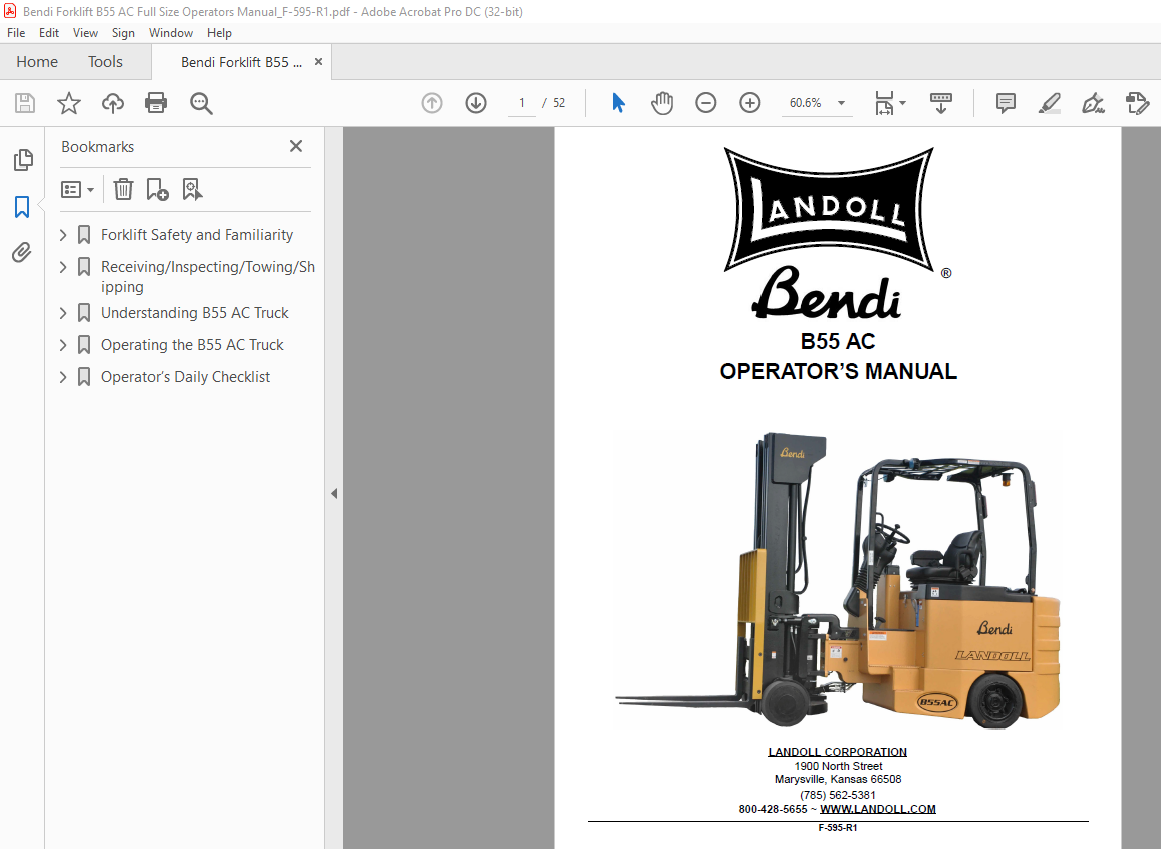The height and width of the screenshot is (849, 1161).
Task: Open the File menu
Action: [16, 33]
